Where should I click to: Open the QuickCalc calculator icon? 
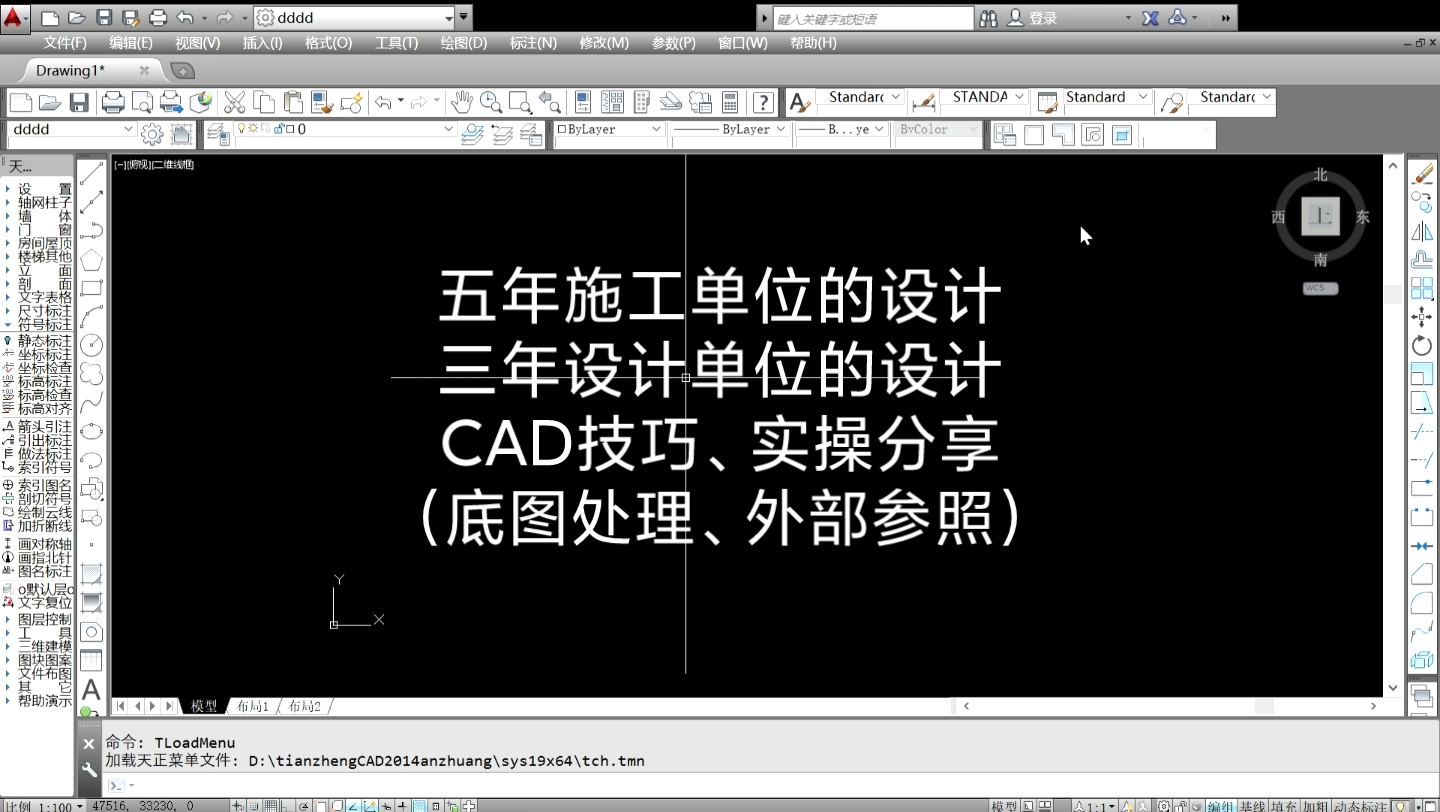[730, 102]
